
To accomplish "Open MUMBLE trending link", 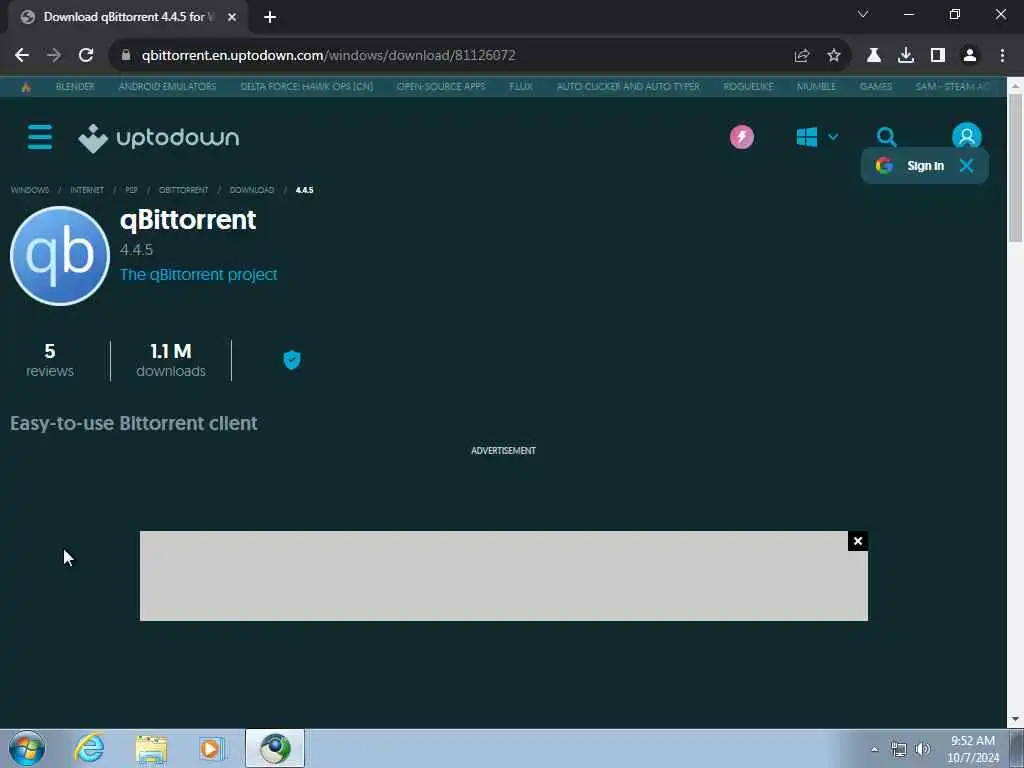I will 816,86.
